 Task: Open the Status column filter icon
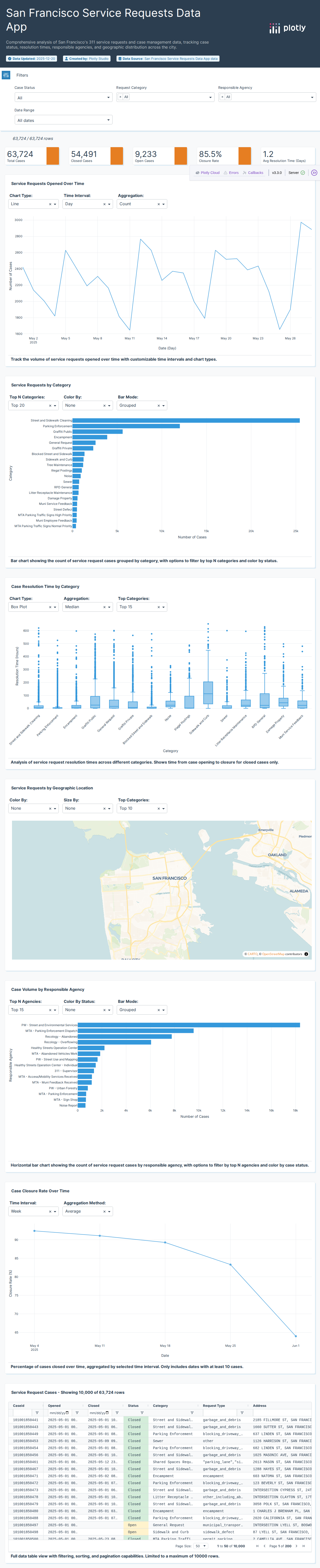142,1413
